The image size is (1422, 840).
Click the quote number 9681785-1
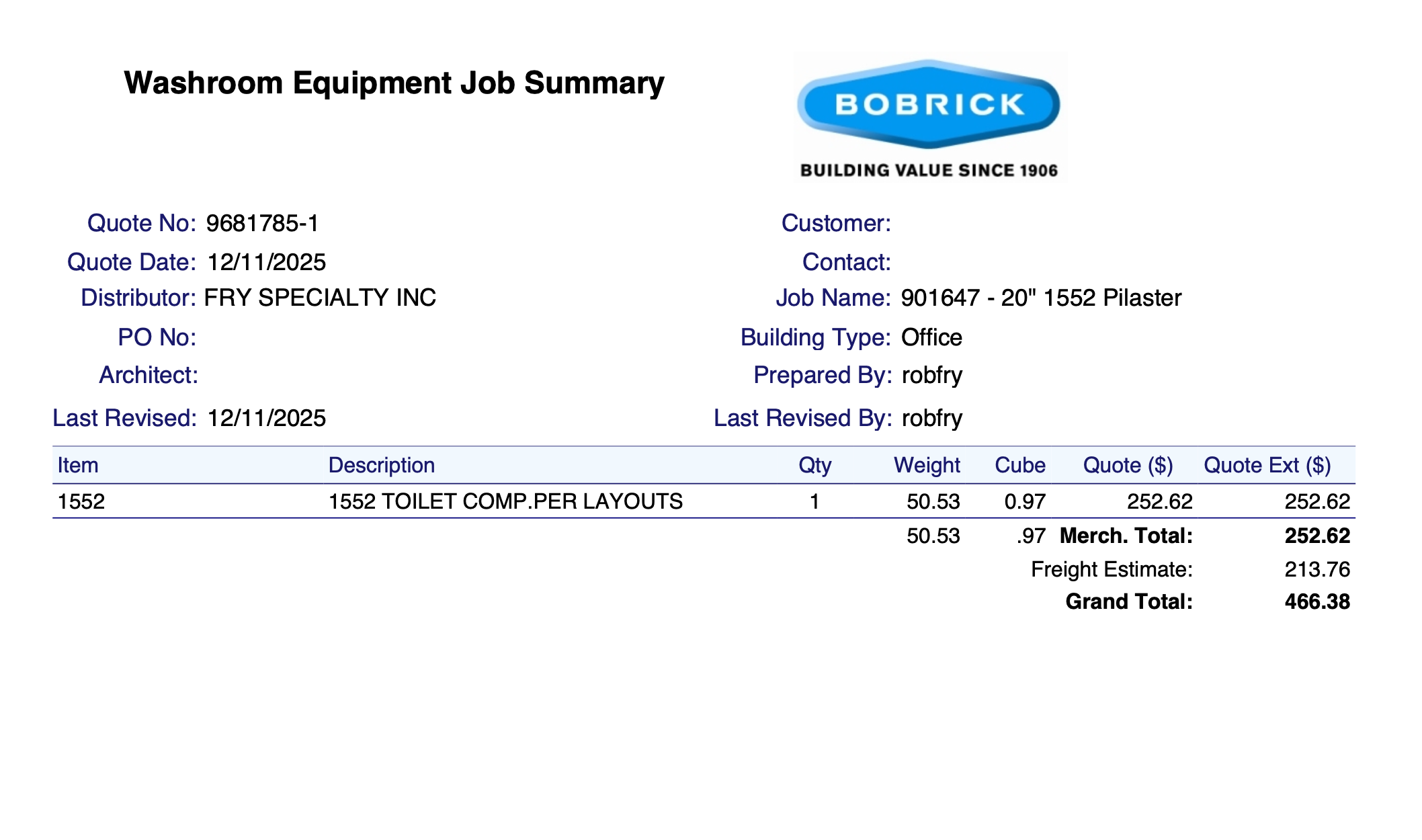[262, 223]
